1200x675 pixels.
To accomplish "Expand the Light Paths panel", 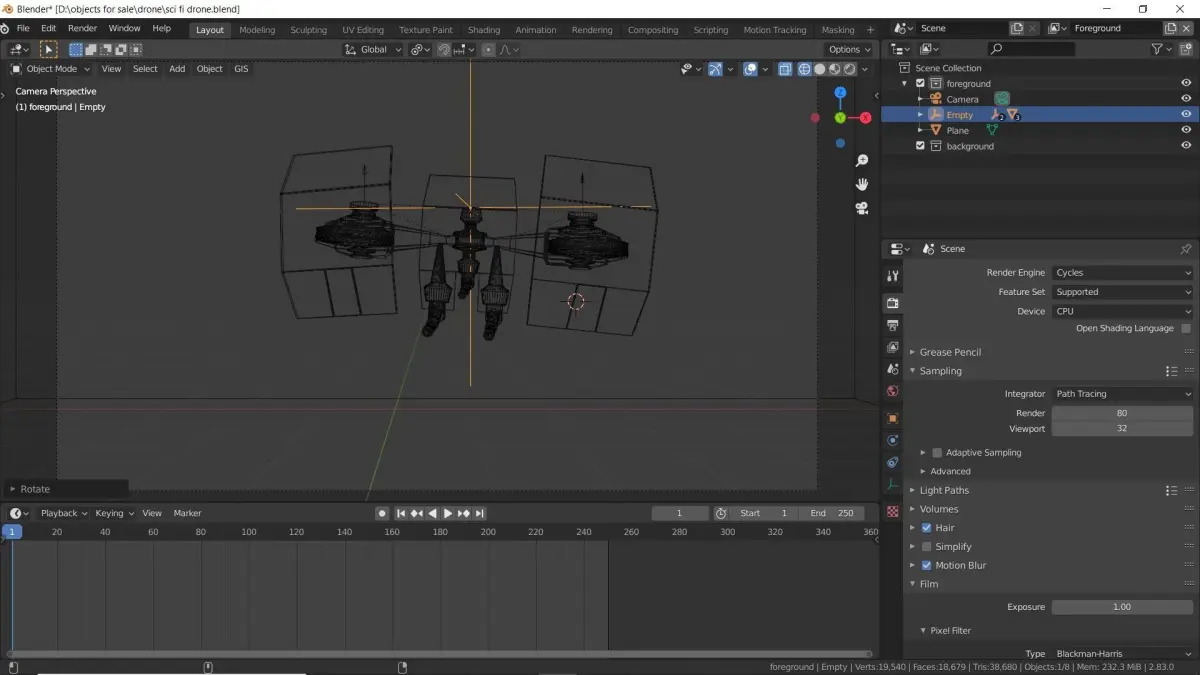I will [944, 490].
